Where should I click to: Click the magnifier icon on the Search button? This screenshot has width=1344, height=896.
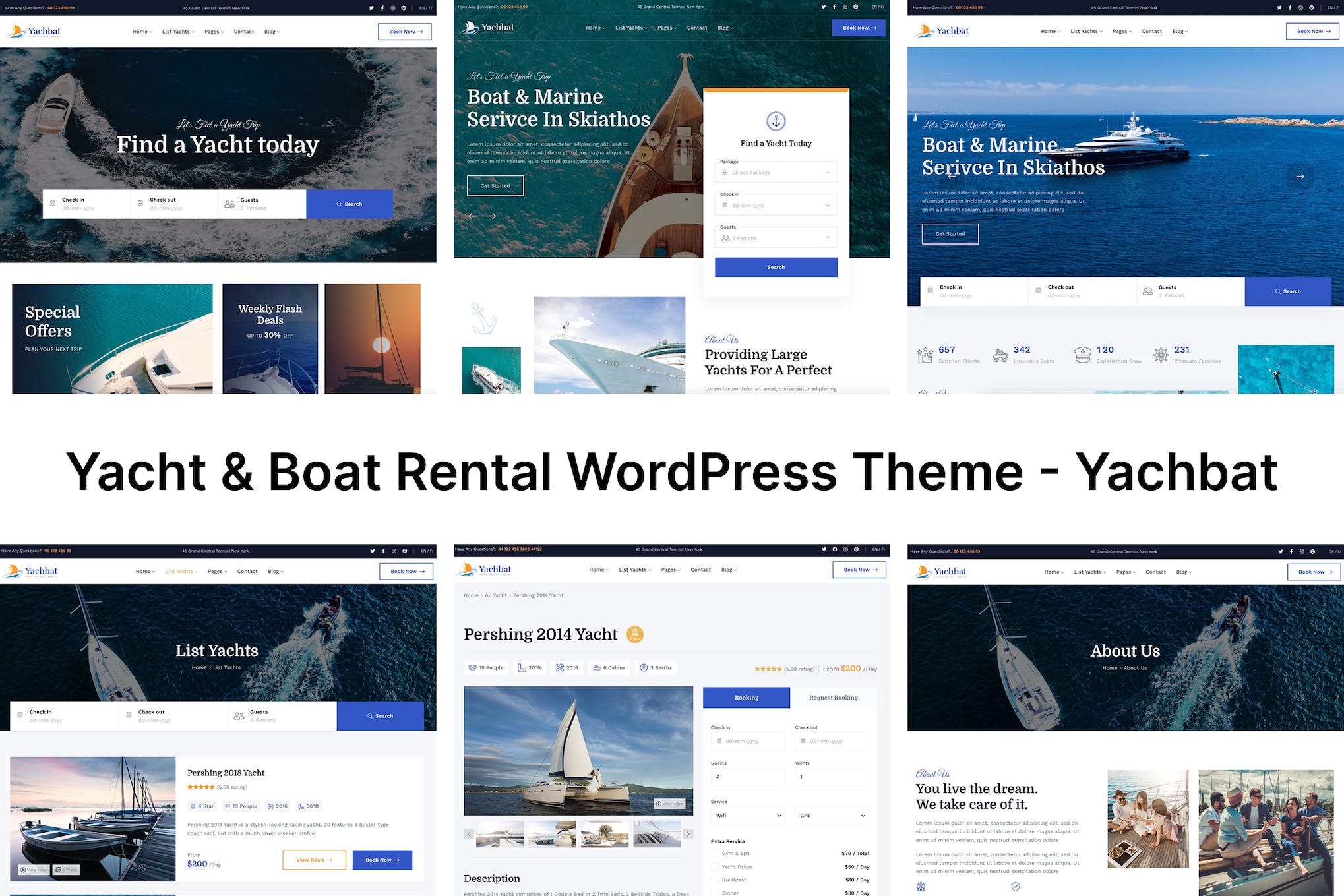pos(340,204)
